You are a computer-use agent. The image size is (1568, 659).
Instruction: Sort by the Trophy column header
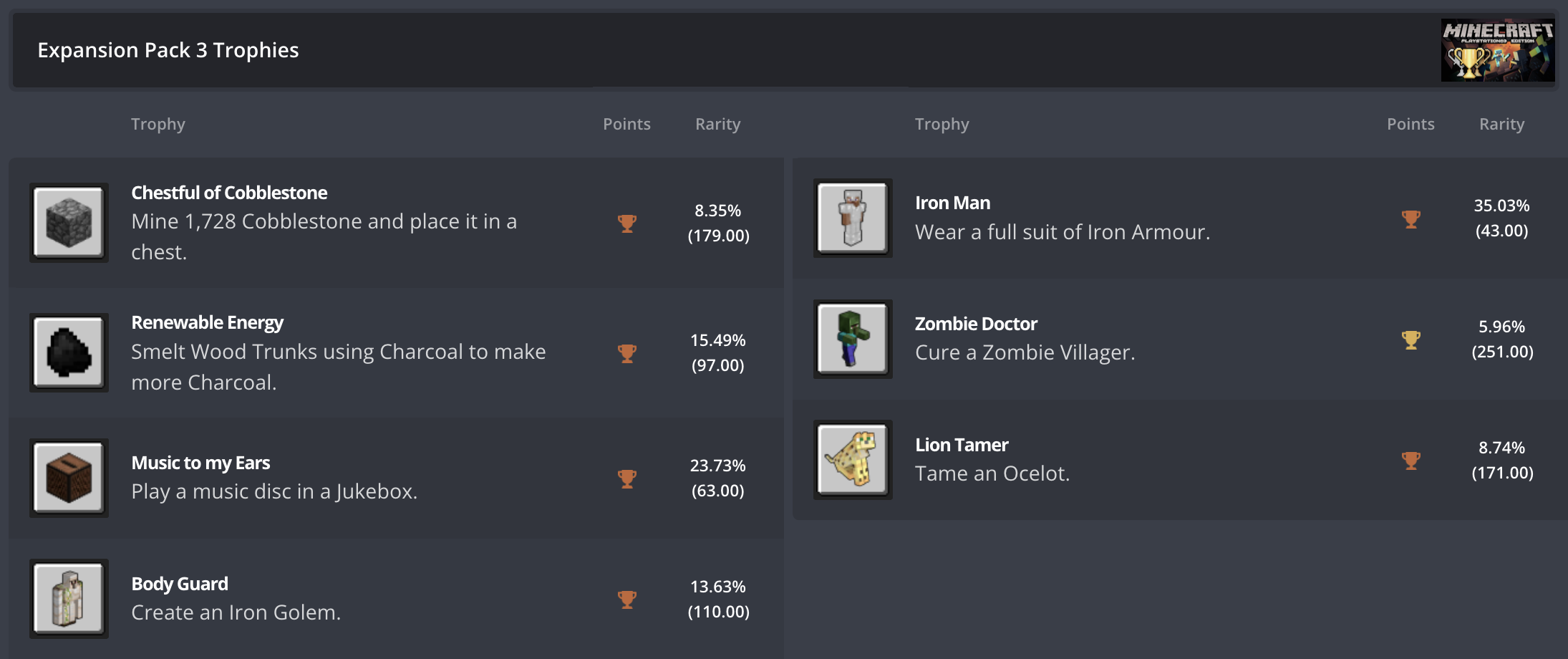click(x=158, y=123)
